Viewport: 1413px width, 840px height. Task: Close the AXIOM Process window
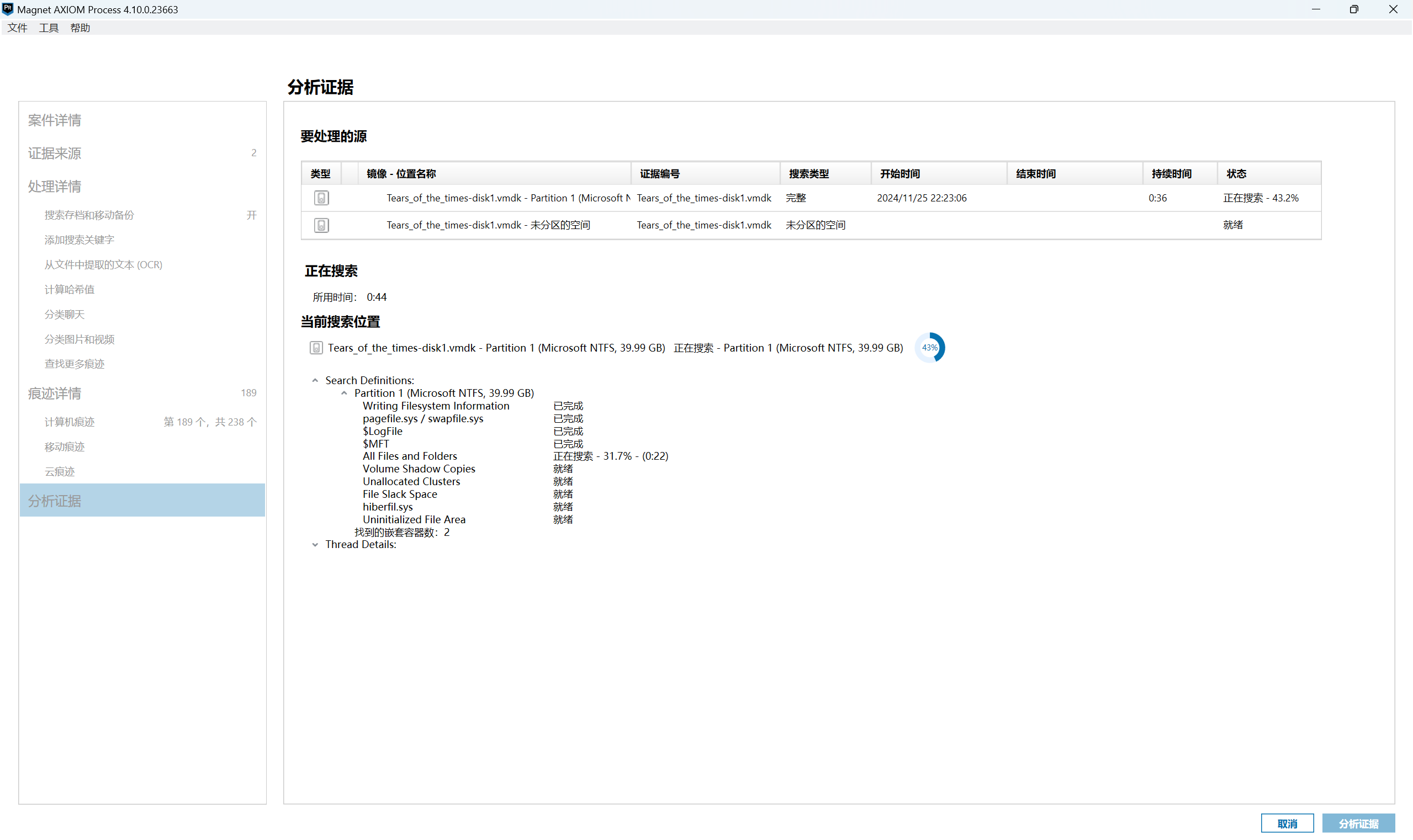(x=1393, y=9)
